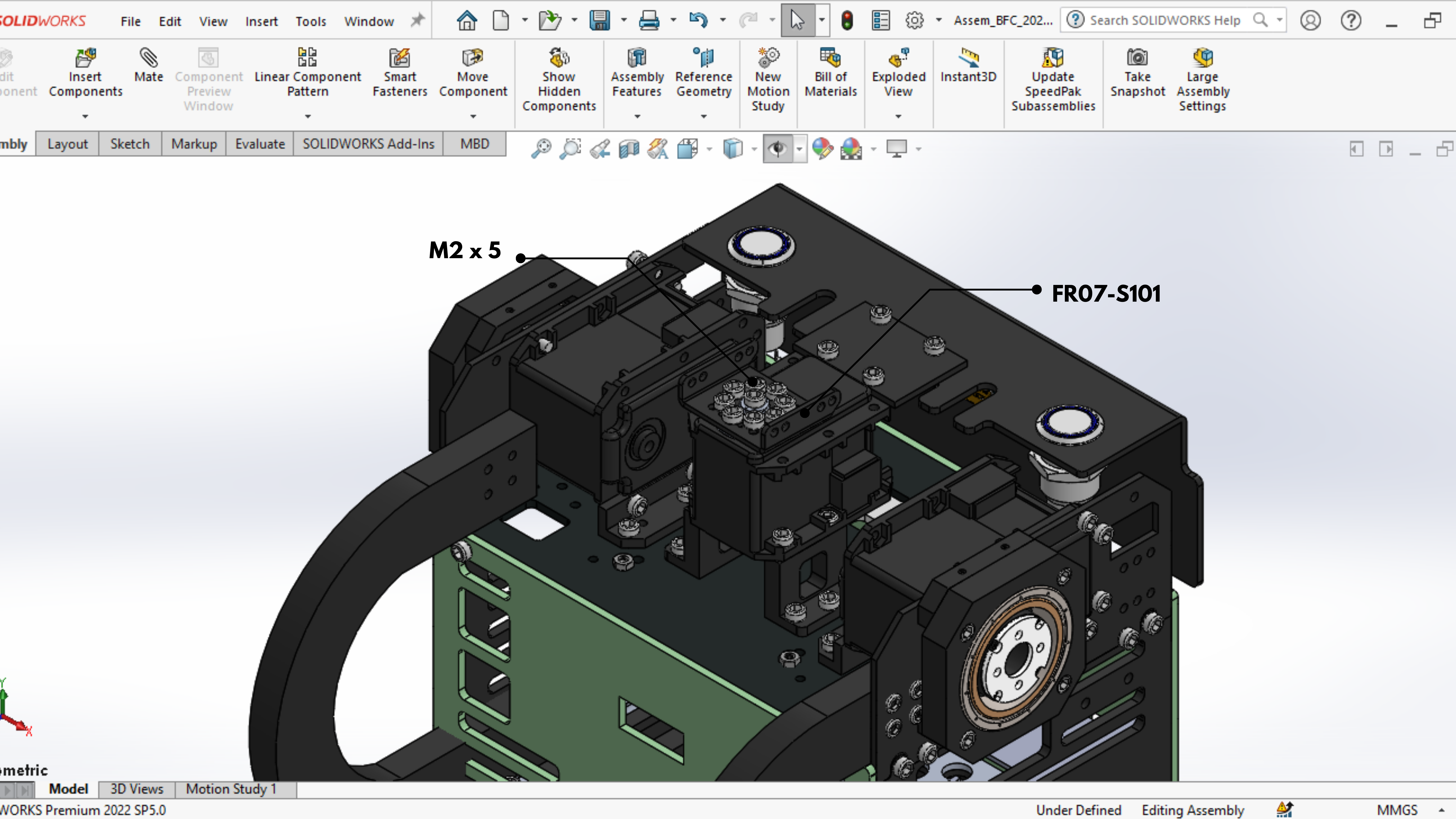The image size is (1456, 819).
Task: Toggle the Hide/Show Items eye button
Action: pos(778,149)
